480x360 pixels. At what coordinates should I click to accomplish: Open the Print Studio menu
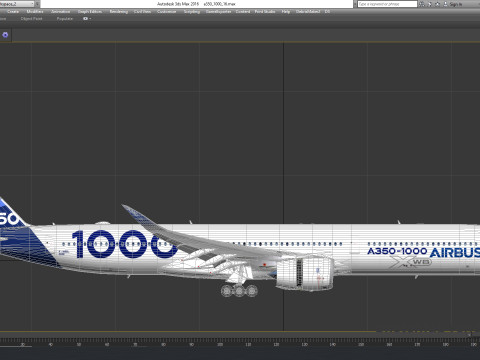[x=265, y=12]
